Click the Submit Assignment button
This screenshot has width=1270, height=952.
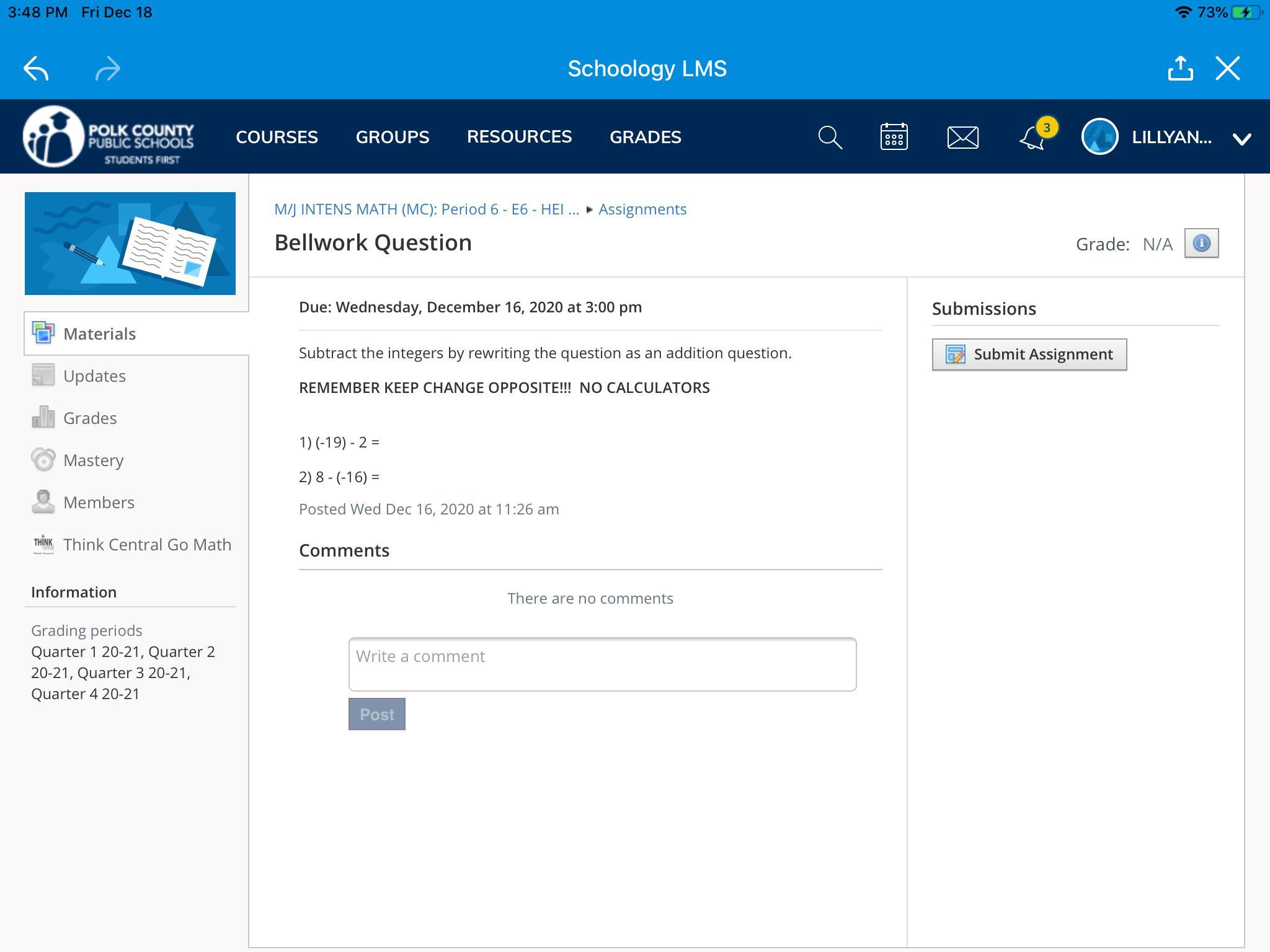[x=1029, y=355]
